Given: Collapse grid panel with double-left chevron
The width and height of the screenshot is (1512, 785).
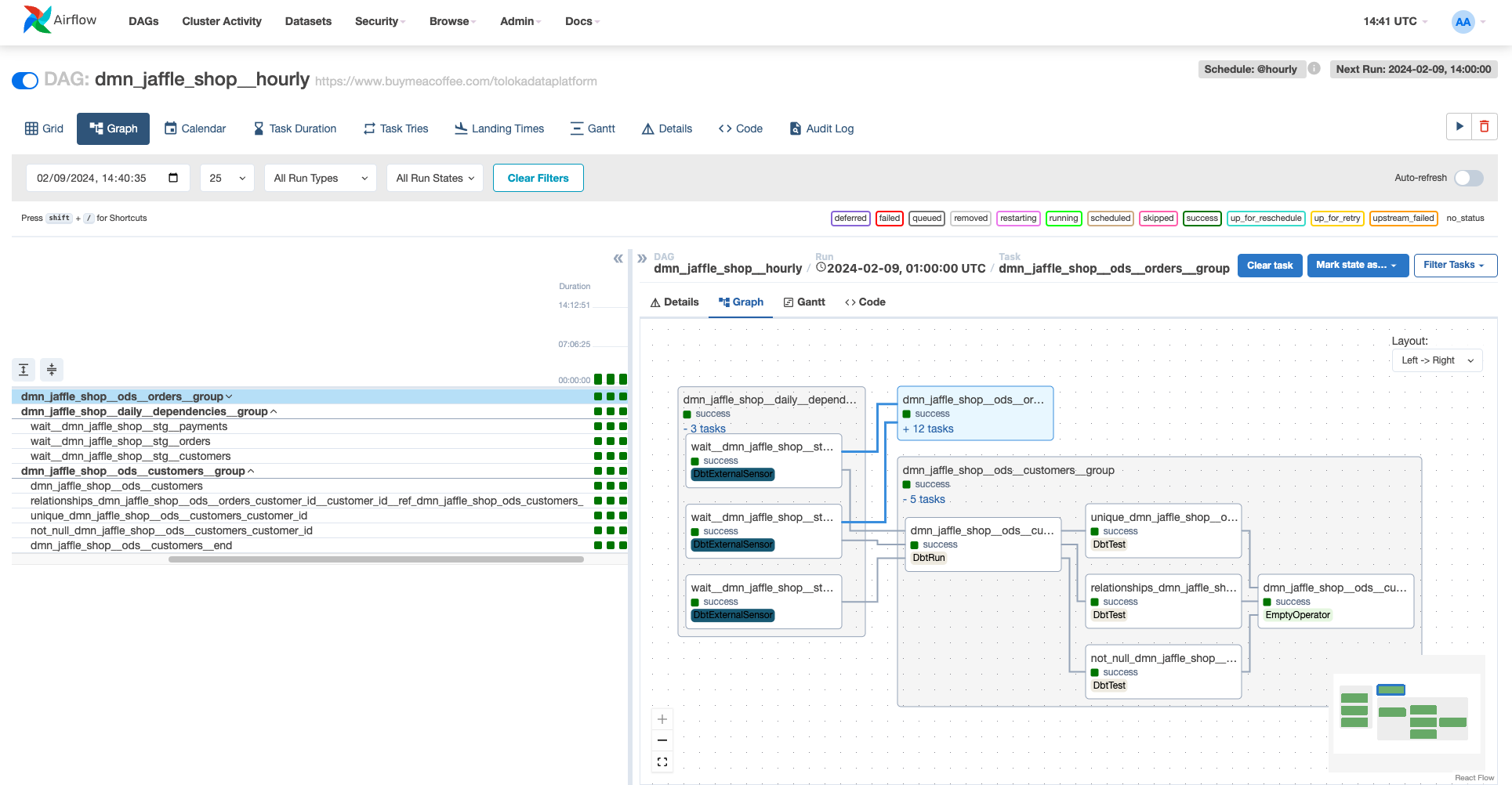Looking at the screenshot, I should (618, 259).
